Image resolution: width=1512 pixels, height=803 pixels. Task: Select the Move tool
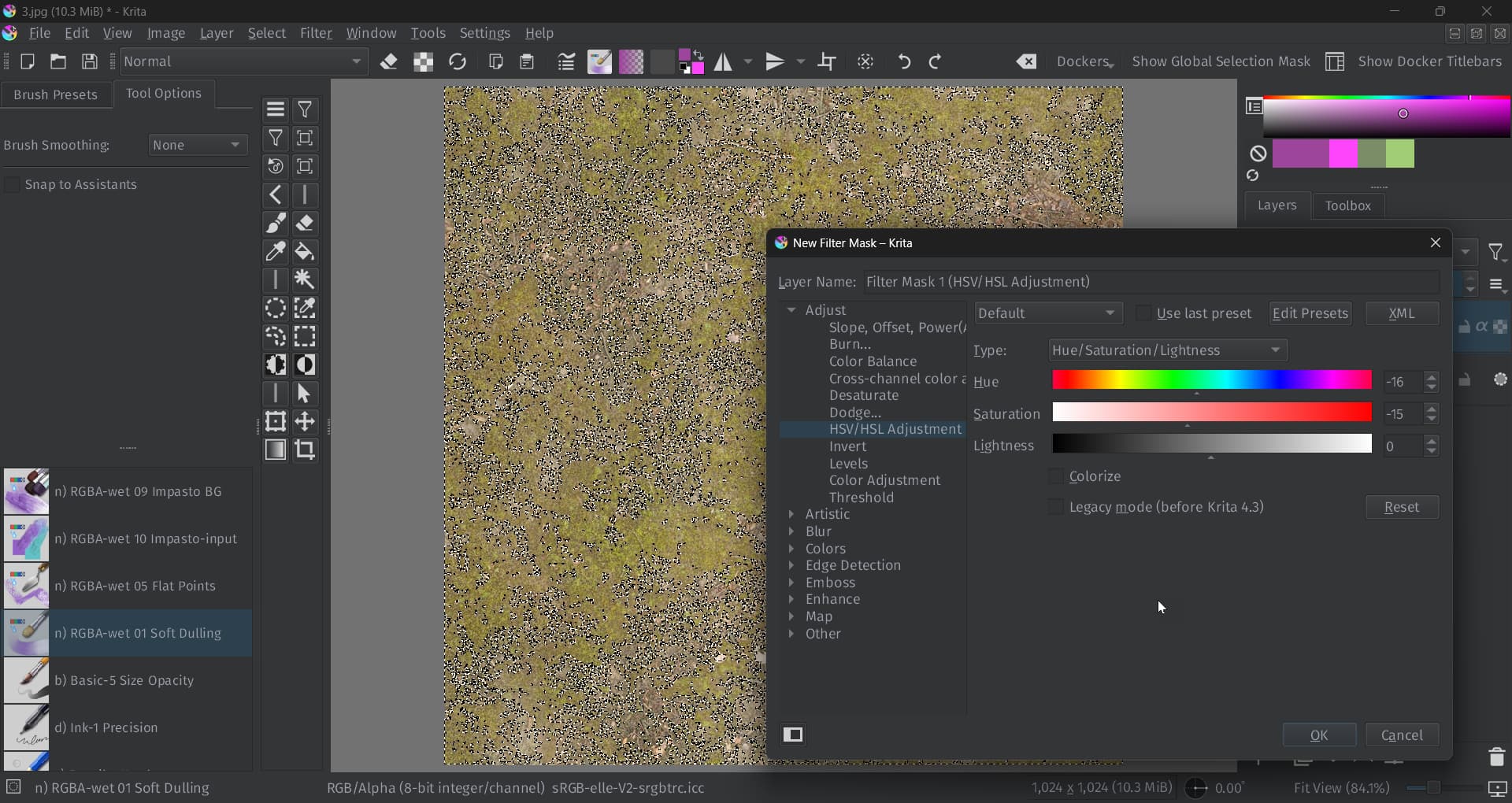tap(305, 422)
